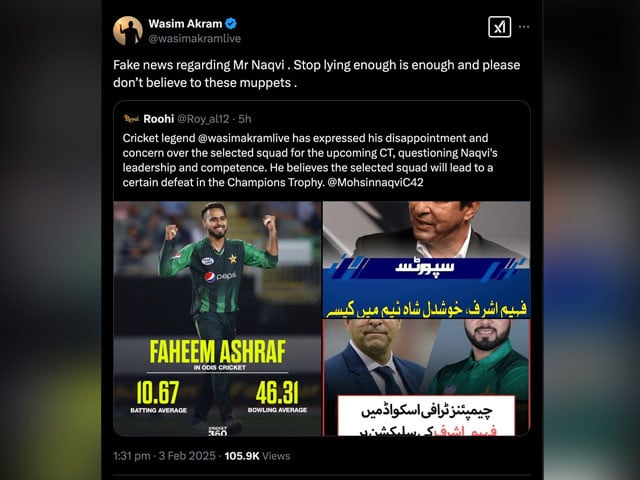
Task: Click the 1:31 pm · 3 Feb 2025 timestamp
Action: tap(164, 456)
